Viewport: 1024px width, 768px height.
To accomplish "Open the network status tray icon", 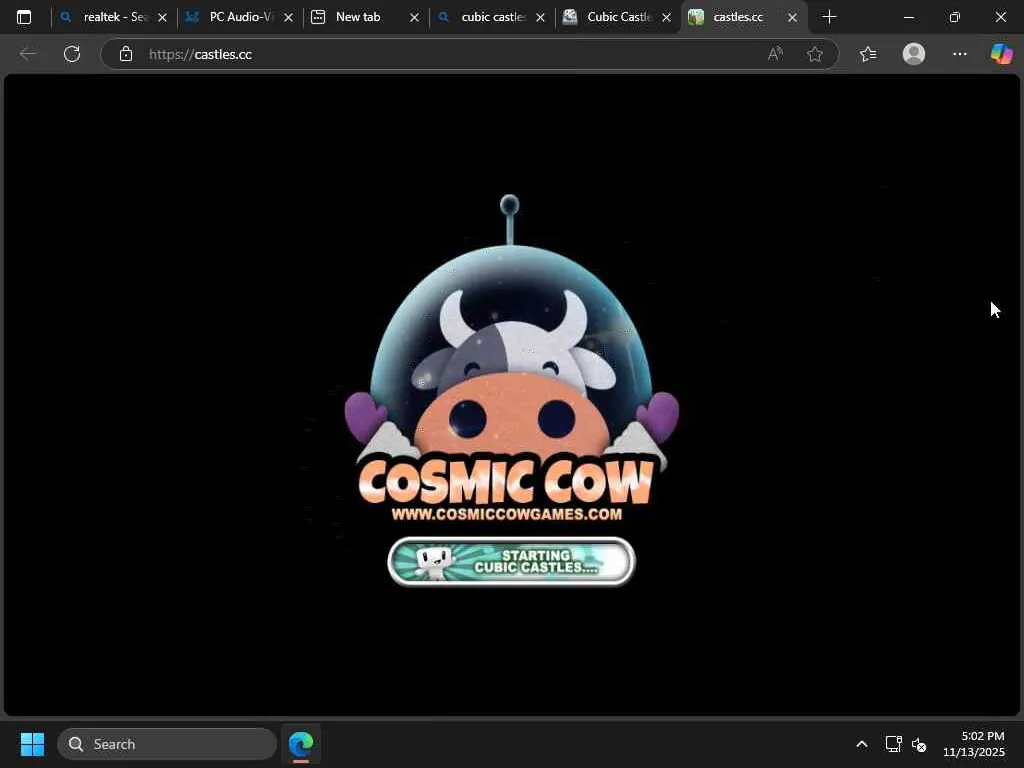I will pos(893,744).
